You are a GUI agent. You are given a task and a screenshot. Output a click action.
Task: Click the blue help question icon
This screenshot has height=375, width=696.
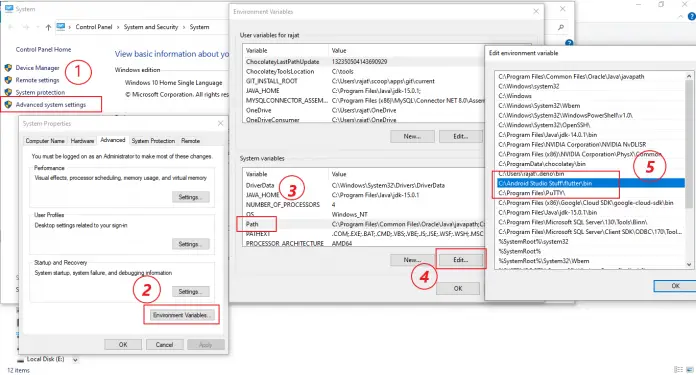tap(691, 16)
